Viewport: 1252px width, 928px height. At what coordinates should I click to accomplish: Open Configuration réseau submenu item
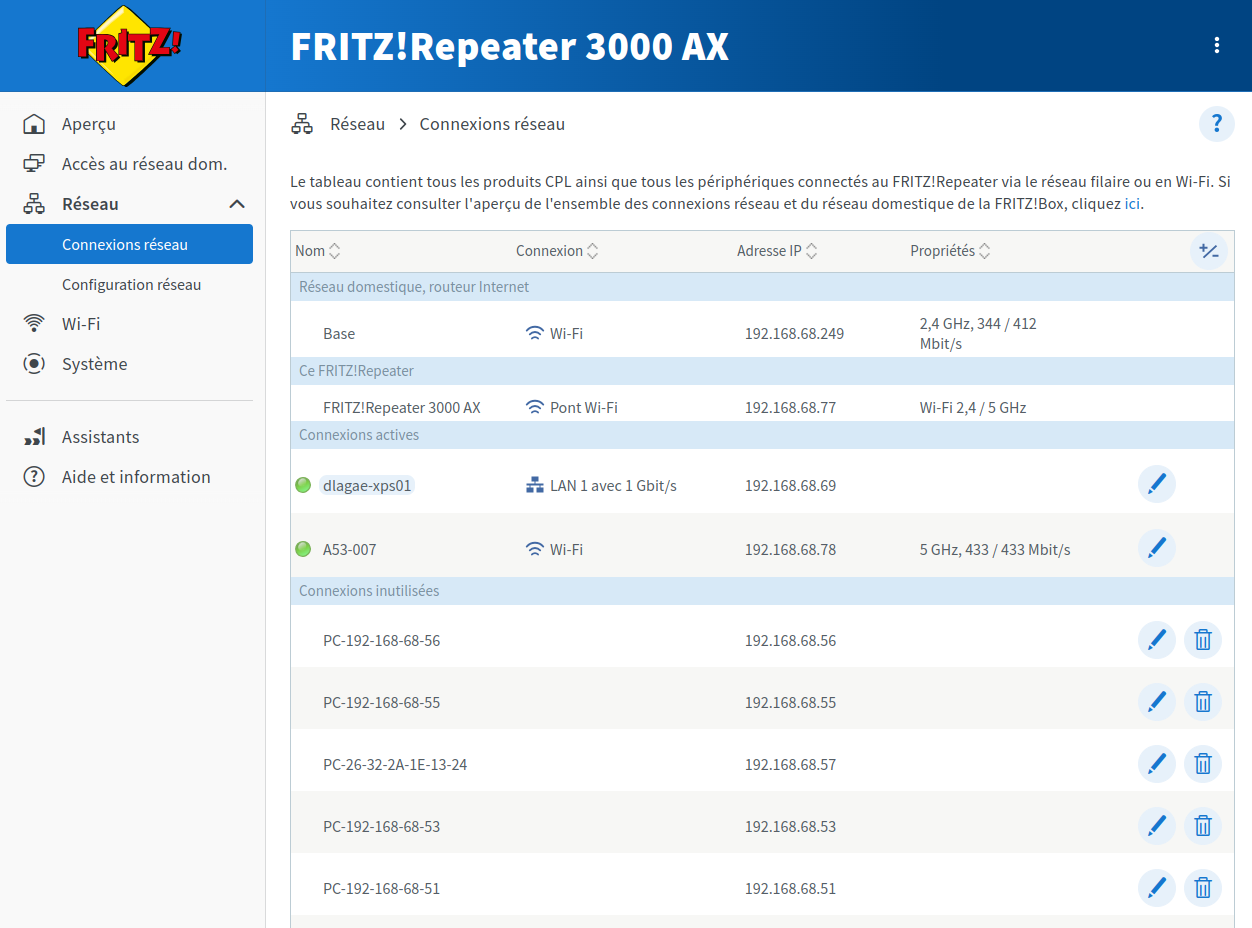[x=129, y=284]
